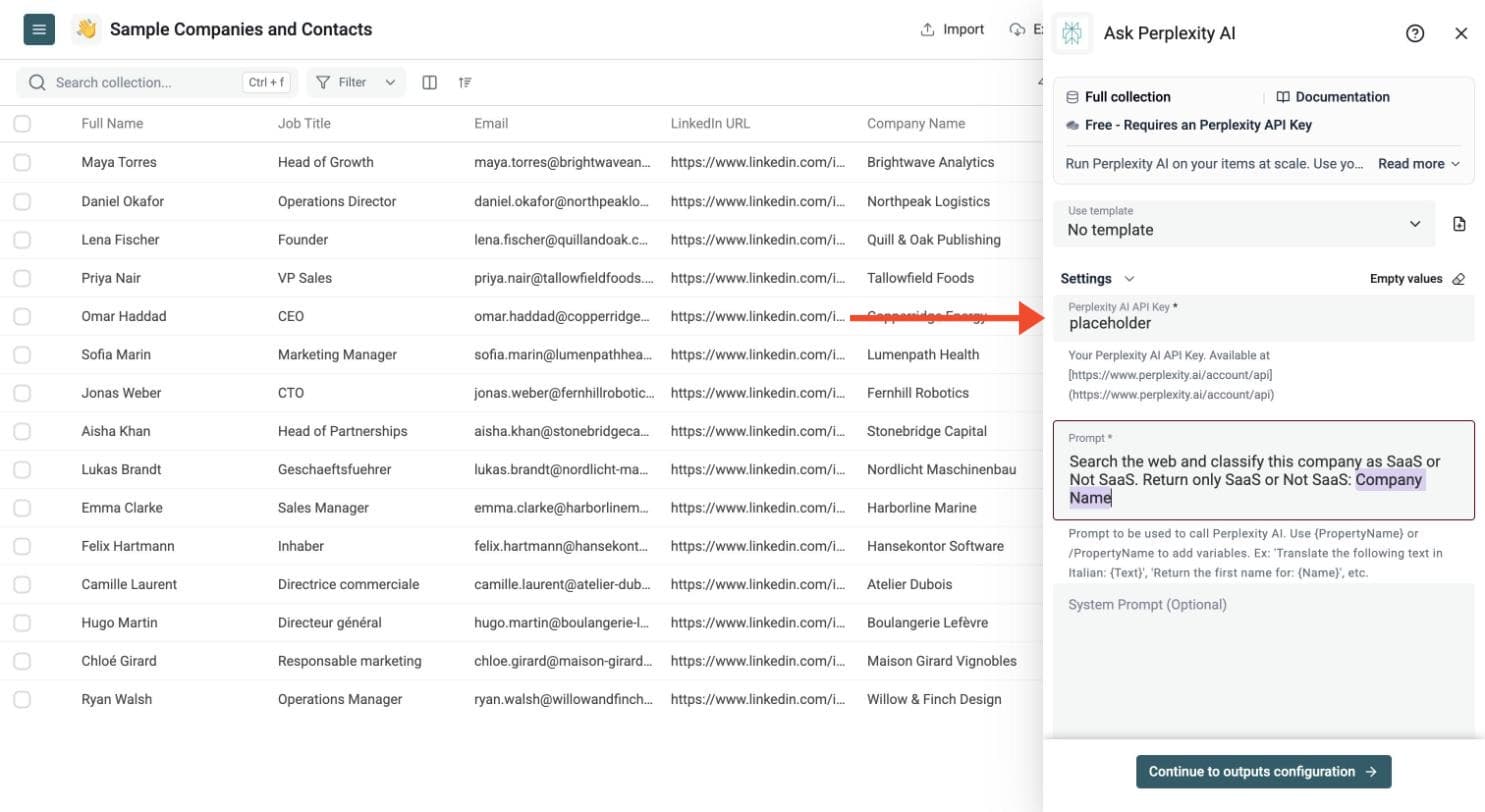The image size is (1485, 812).
Task: Collapse the Settings section
Action: (x=1097, y=279)
